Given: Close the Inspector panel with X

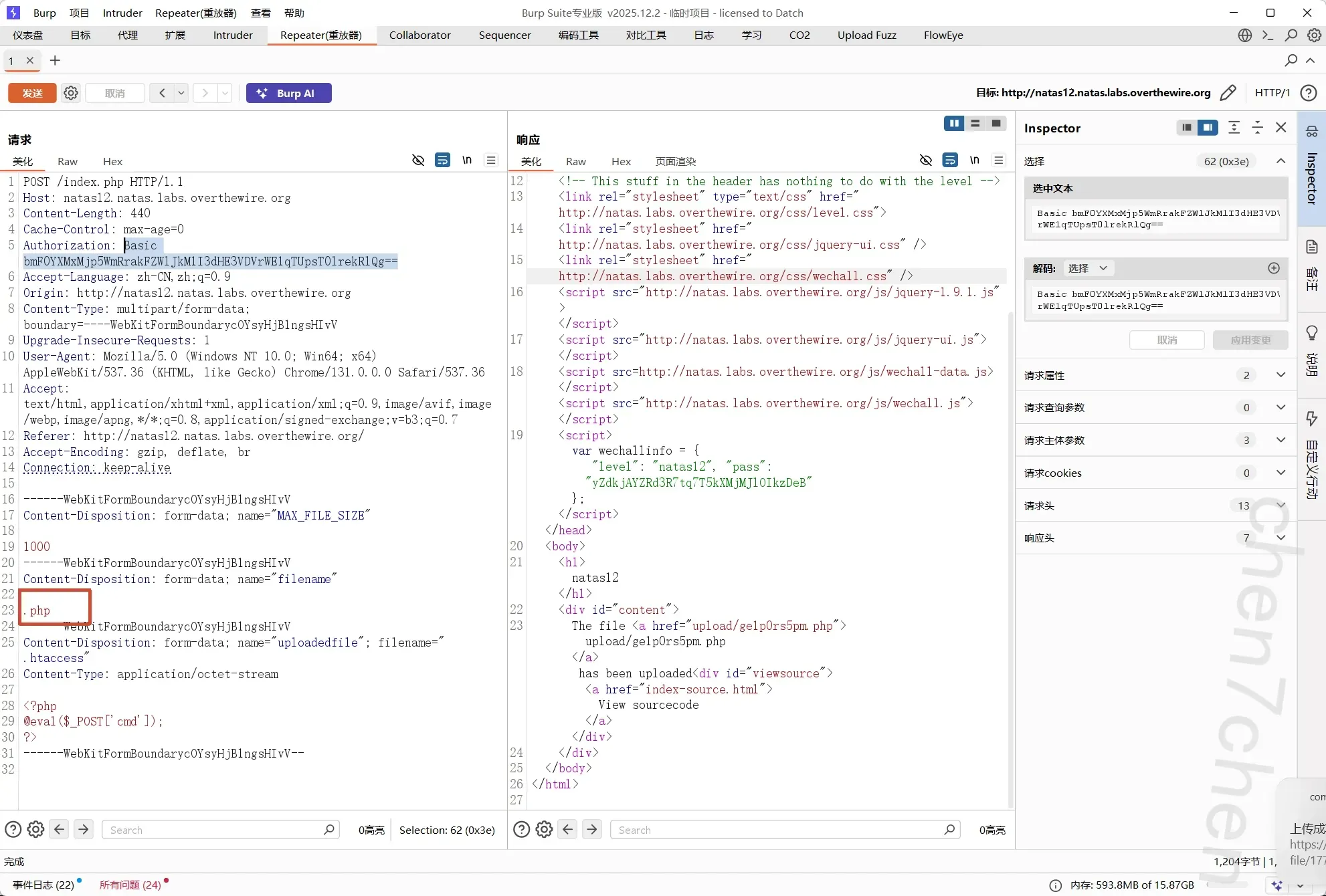Looking at the screenshot, I should pyautogui.click(x=1281, y=128).
